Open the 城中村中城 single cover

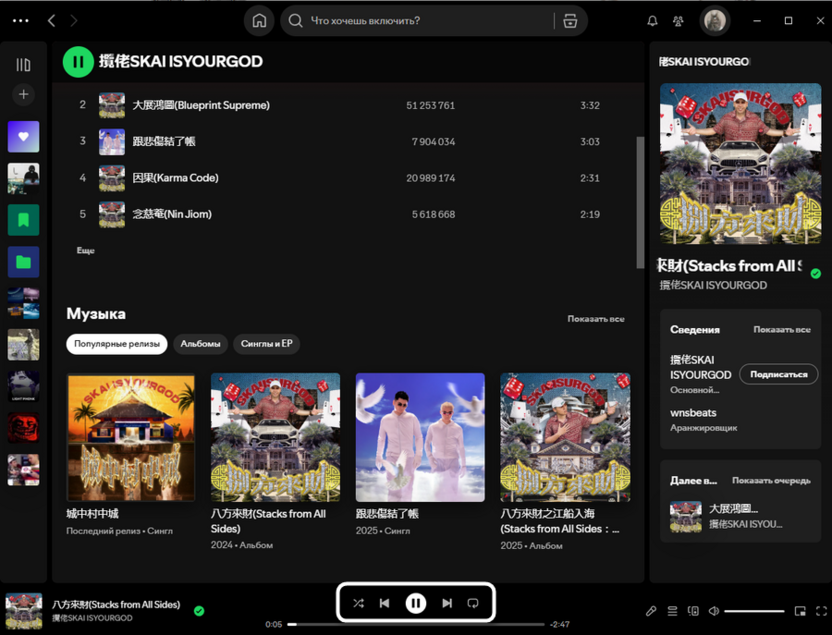131,437
